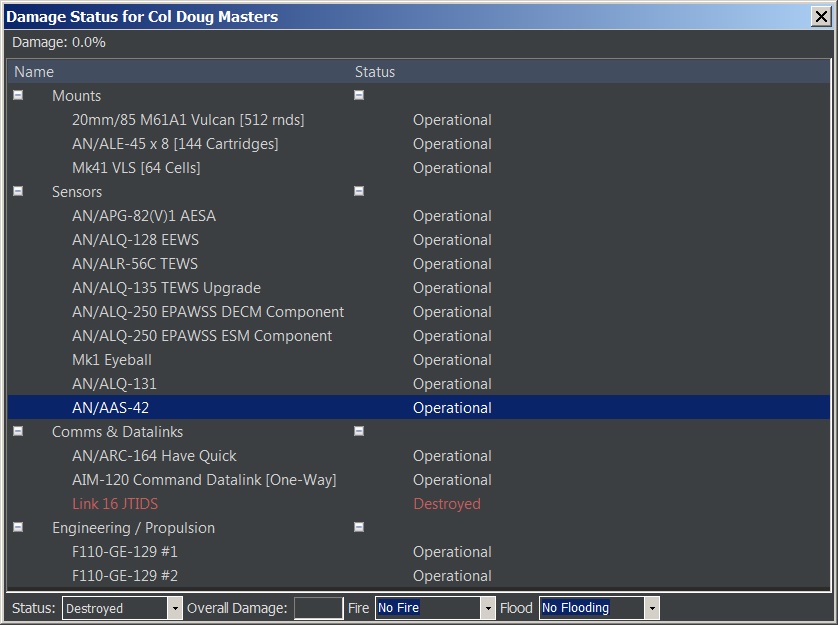Collapse Status column expander for Sensors row
This screenshot has width=838, height=625.
(359, 191)
